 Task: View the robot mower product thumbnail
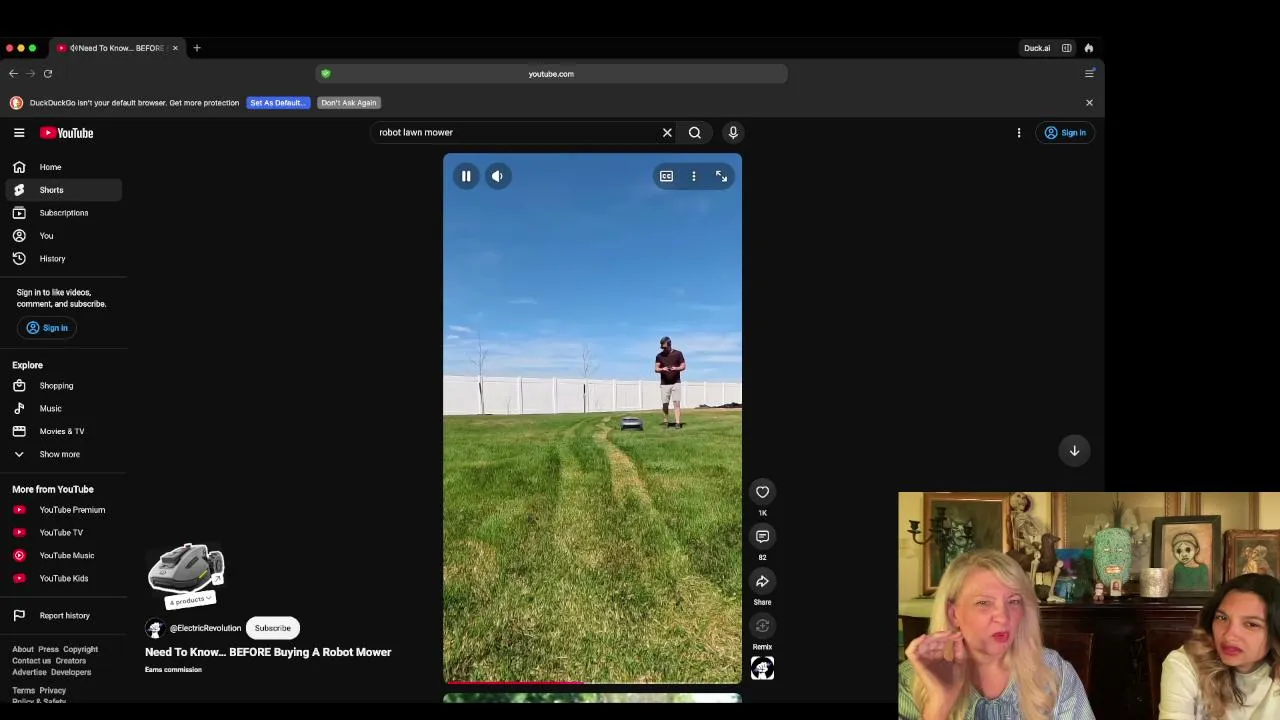186,573
